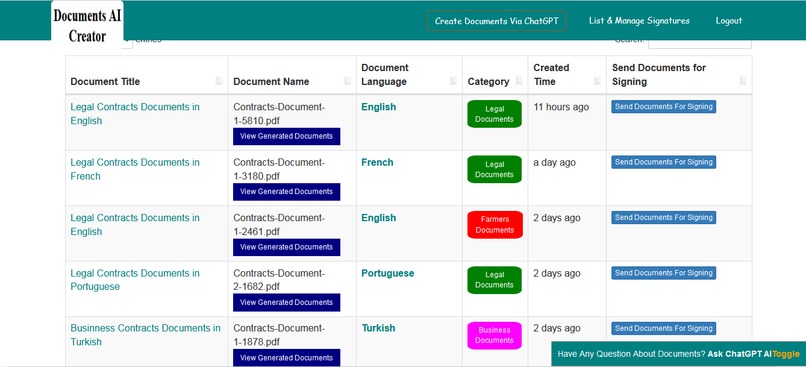Click the a day ago timestamp
This screenshot has width=806, height=367.
555,162
